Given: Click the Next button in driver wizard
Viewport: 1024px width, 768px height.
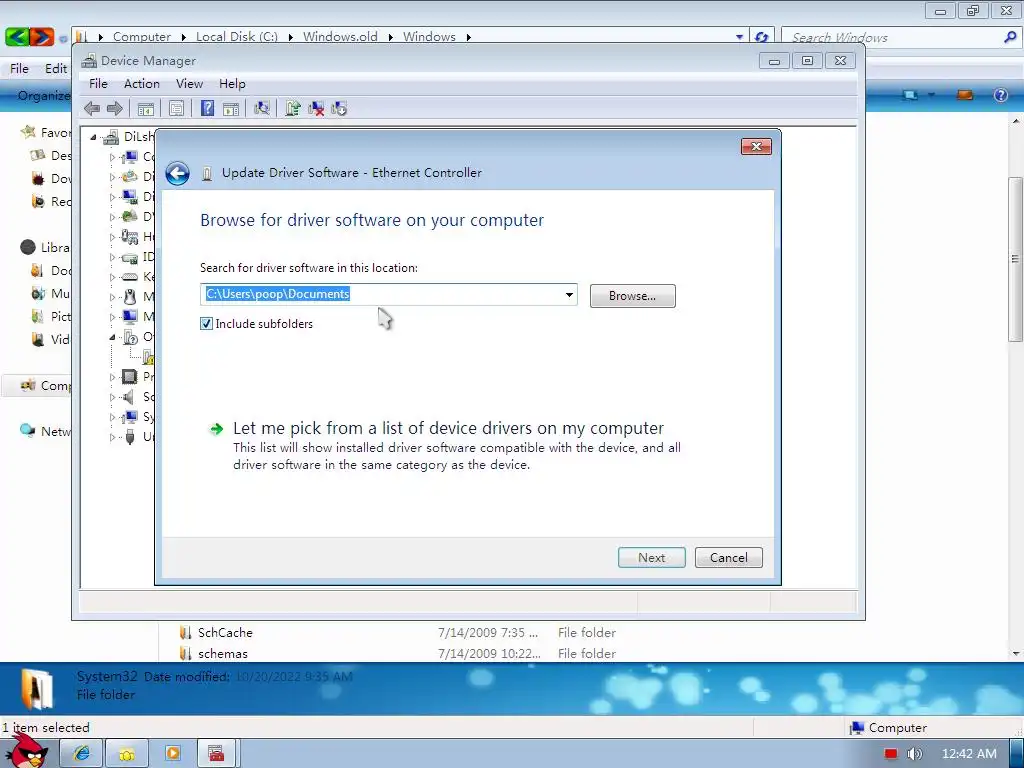Looking at the screenshot, I should pyautogui.click(x=652, y=558).
